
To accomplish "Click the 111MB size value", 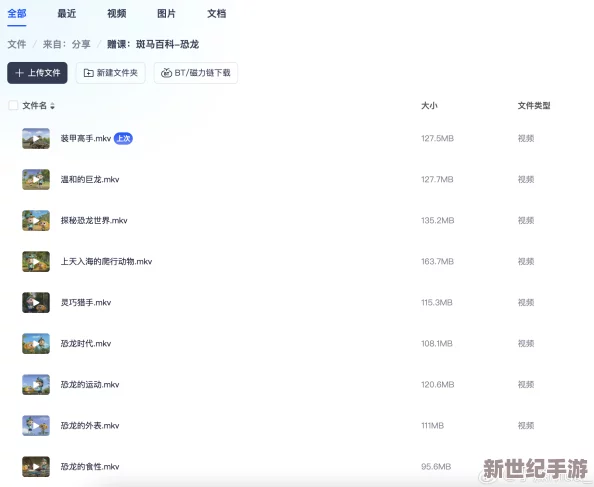I will [432, 426].
